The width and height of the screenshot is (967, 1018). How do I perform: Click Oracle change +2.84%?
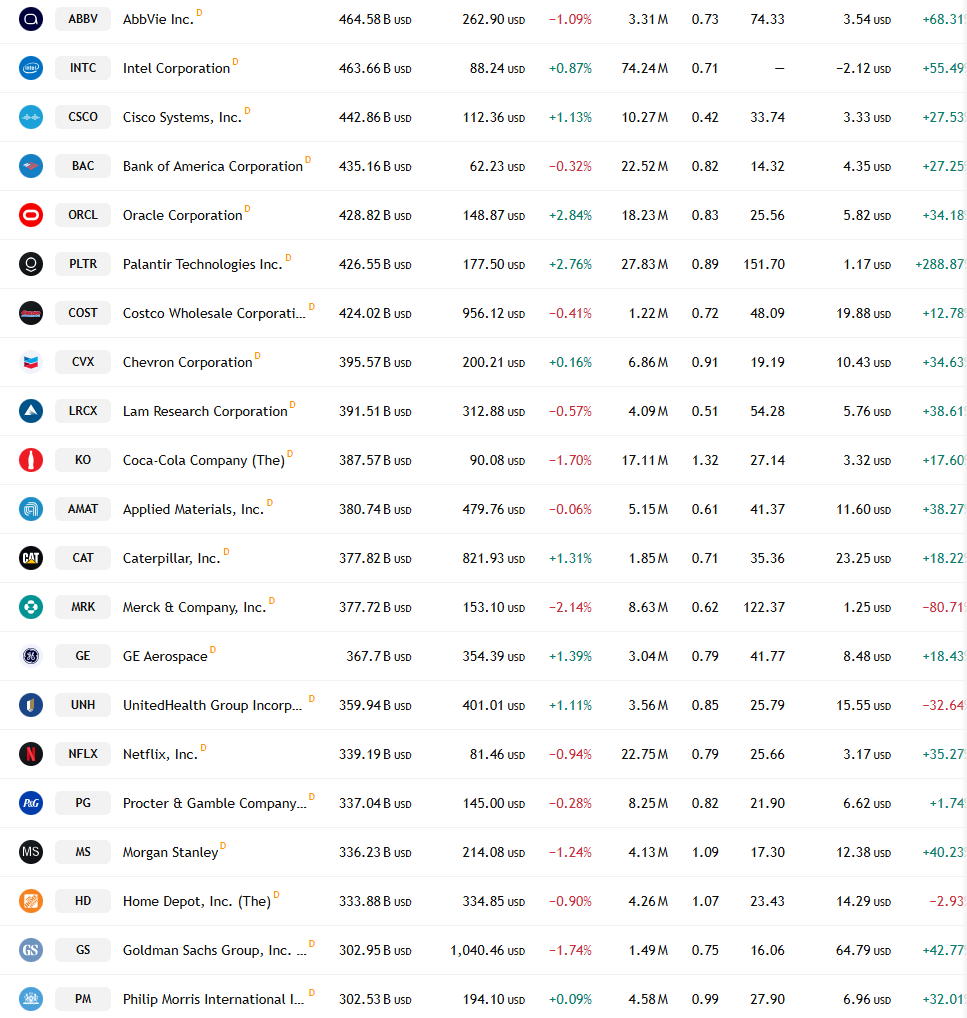570,216
